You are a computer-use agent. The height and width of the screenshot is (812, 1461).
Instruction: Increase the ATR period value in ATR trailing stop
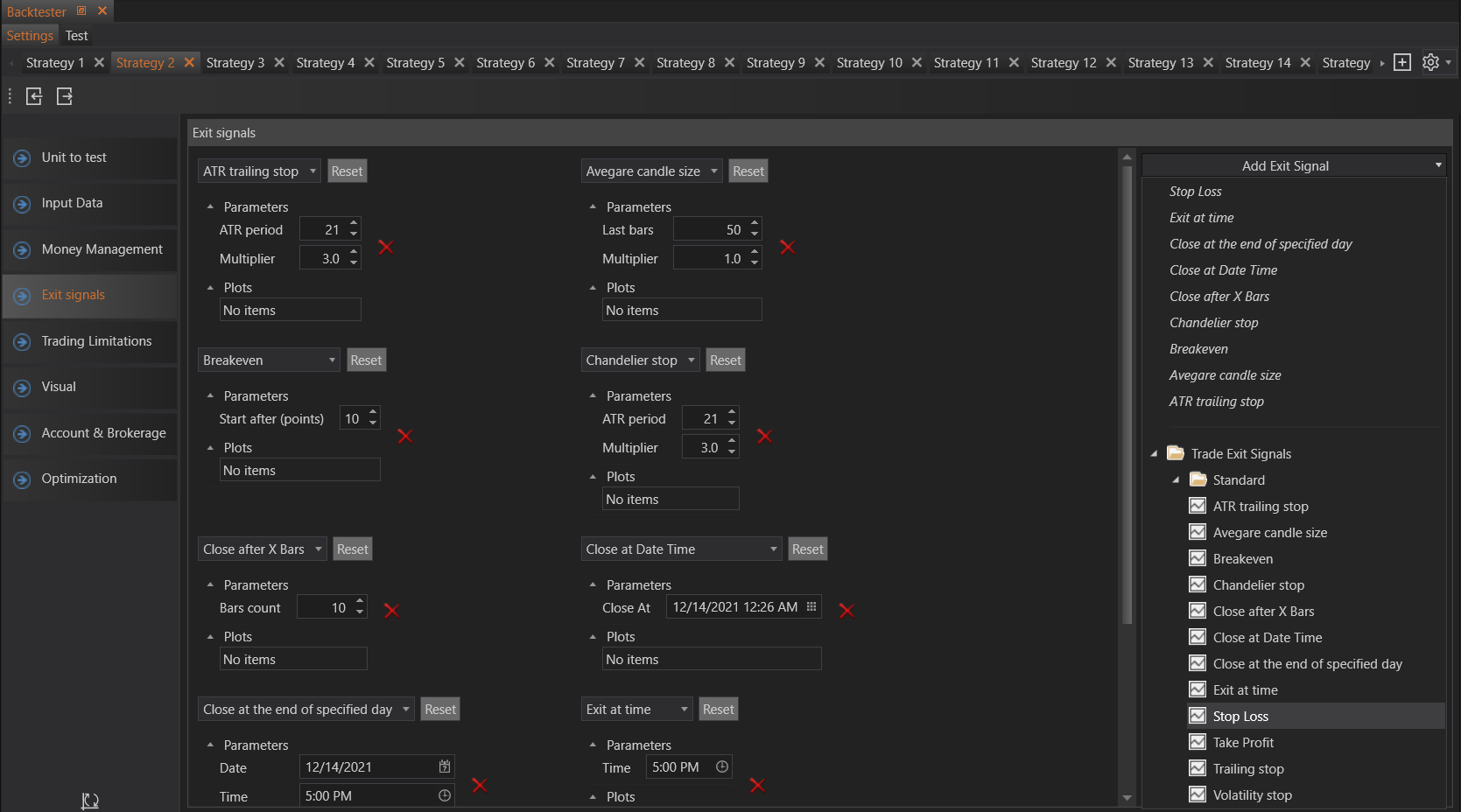coord(354,224)
